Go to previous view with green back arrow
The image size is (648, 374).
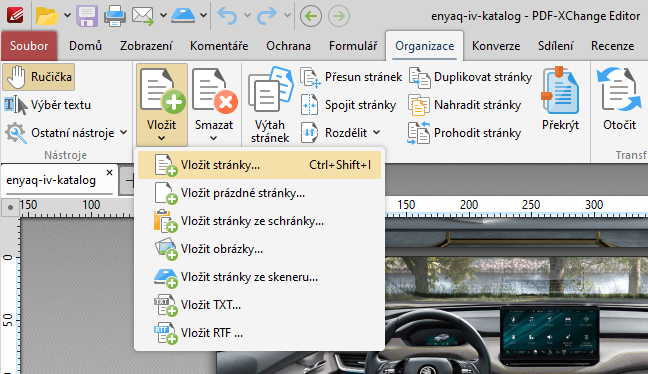click(x=311, y=16)
